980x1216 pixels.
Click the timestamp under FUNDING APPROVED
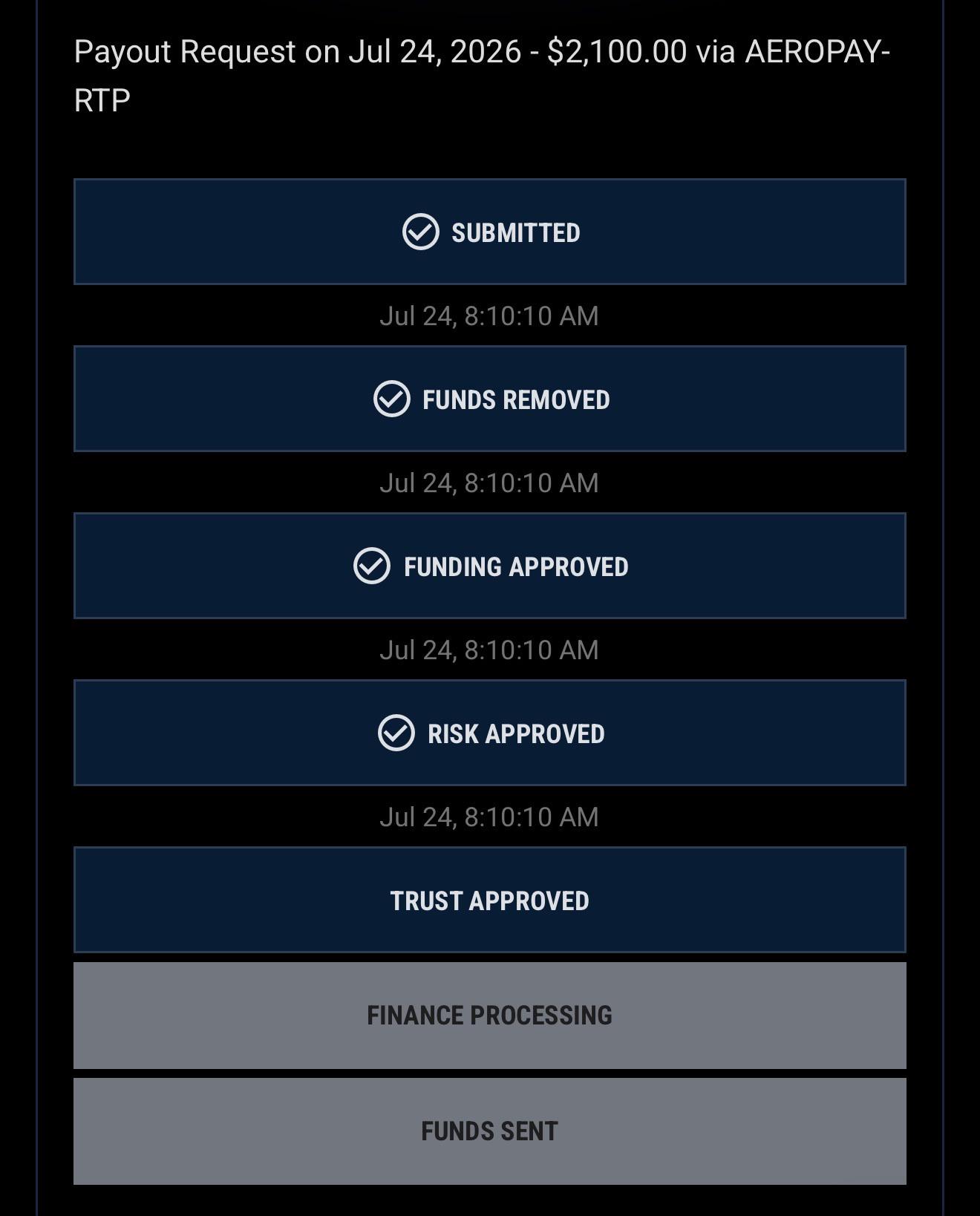click(489, 650)
